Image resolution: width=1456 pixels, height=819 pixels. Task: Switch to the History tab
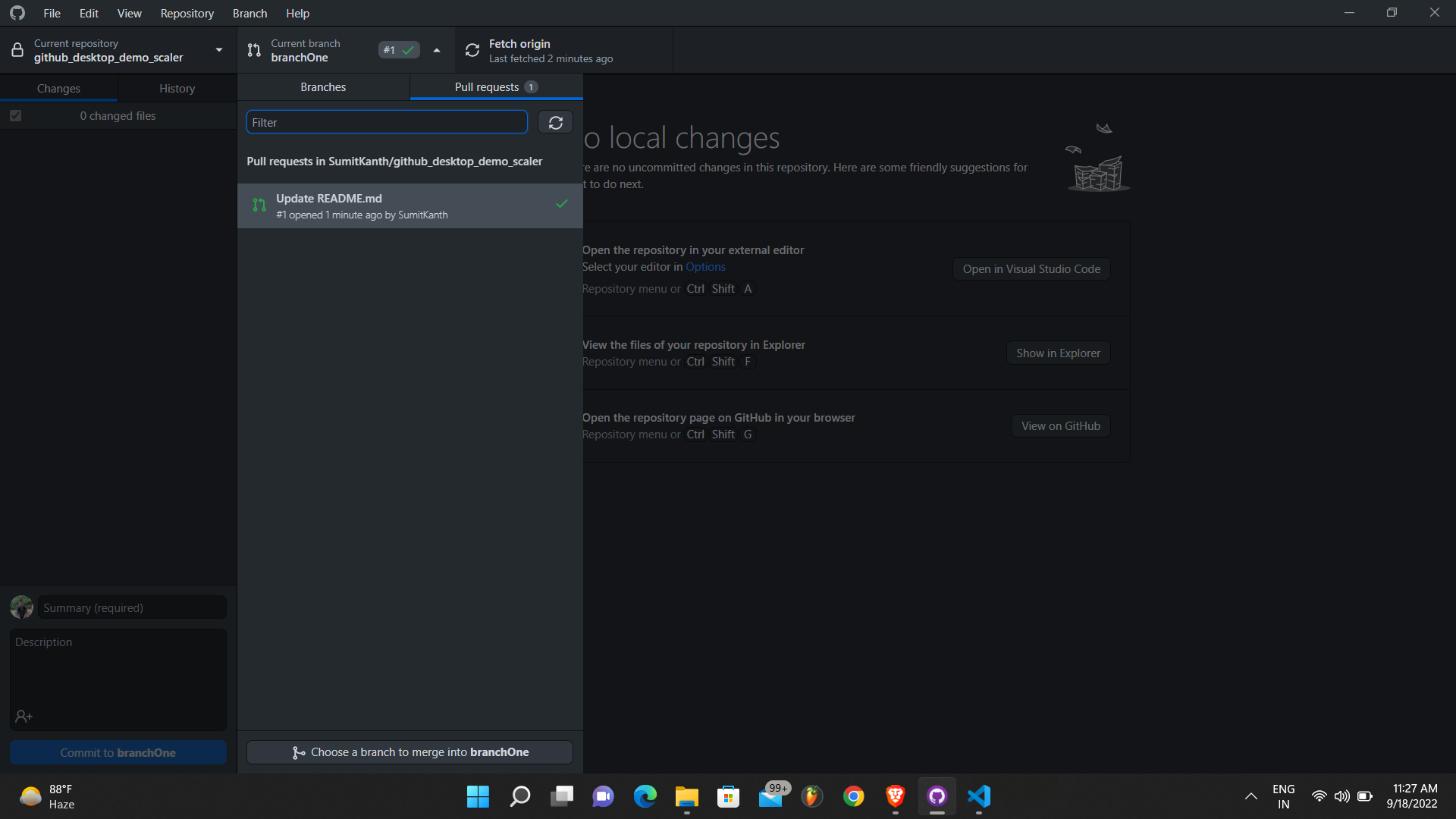click(177, 87)
